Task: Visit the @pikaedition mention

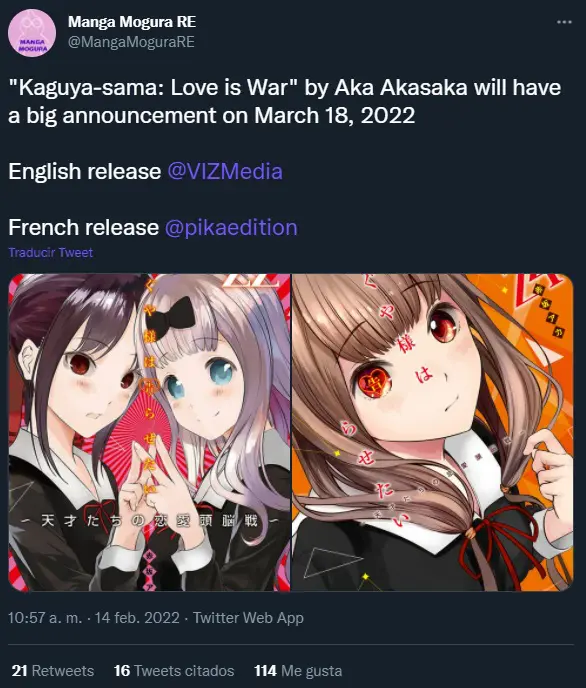Action: (231, 227)
